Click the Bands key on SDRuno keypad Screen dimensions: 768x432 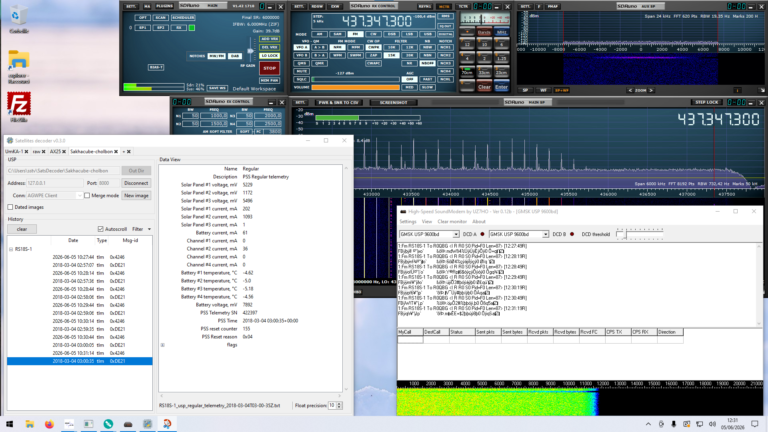pyautogui.click(x=484, y=32)
